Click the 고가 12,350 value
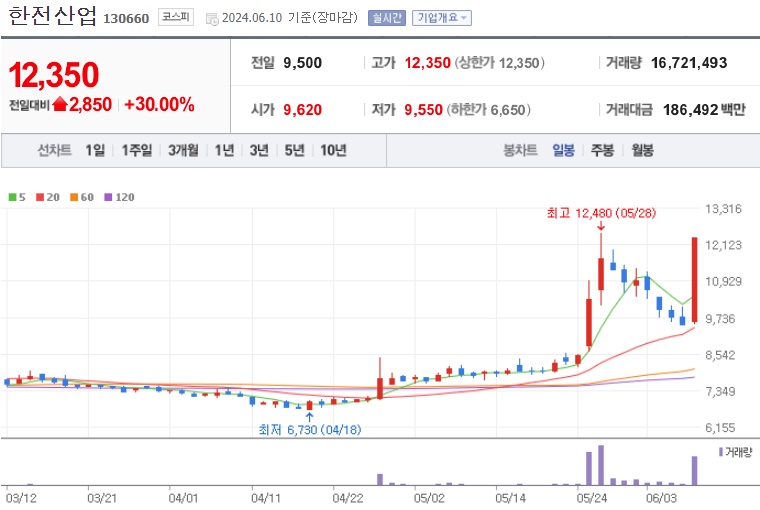This screenshot has width=760, height=510. tap(428, 63)
